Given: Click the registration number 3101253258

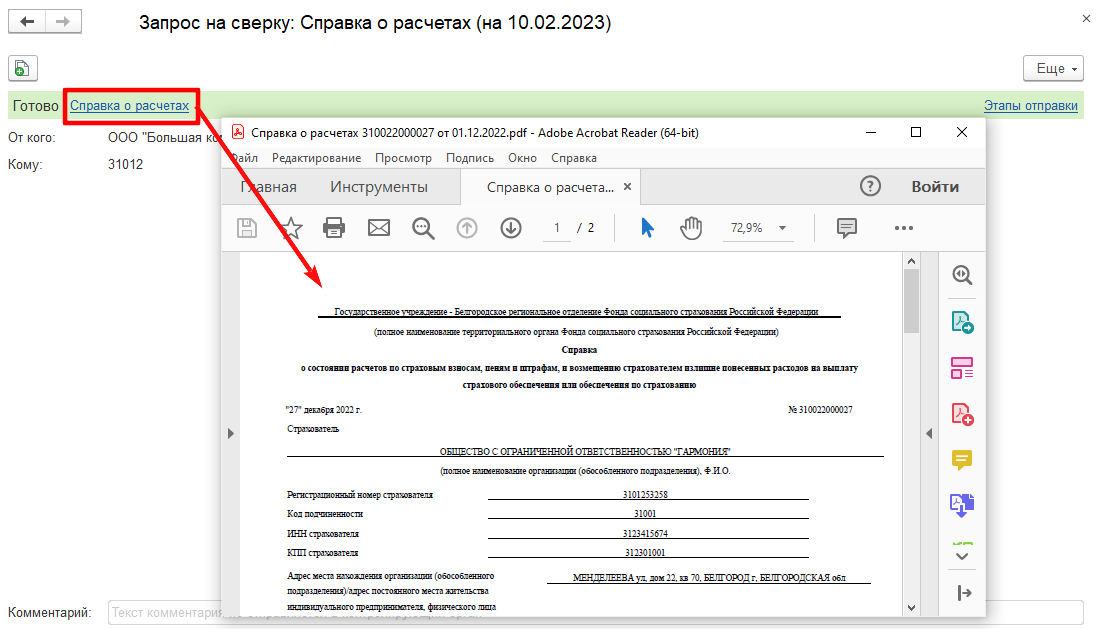Looking at the screenshot, I should (645, 495).
